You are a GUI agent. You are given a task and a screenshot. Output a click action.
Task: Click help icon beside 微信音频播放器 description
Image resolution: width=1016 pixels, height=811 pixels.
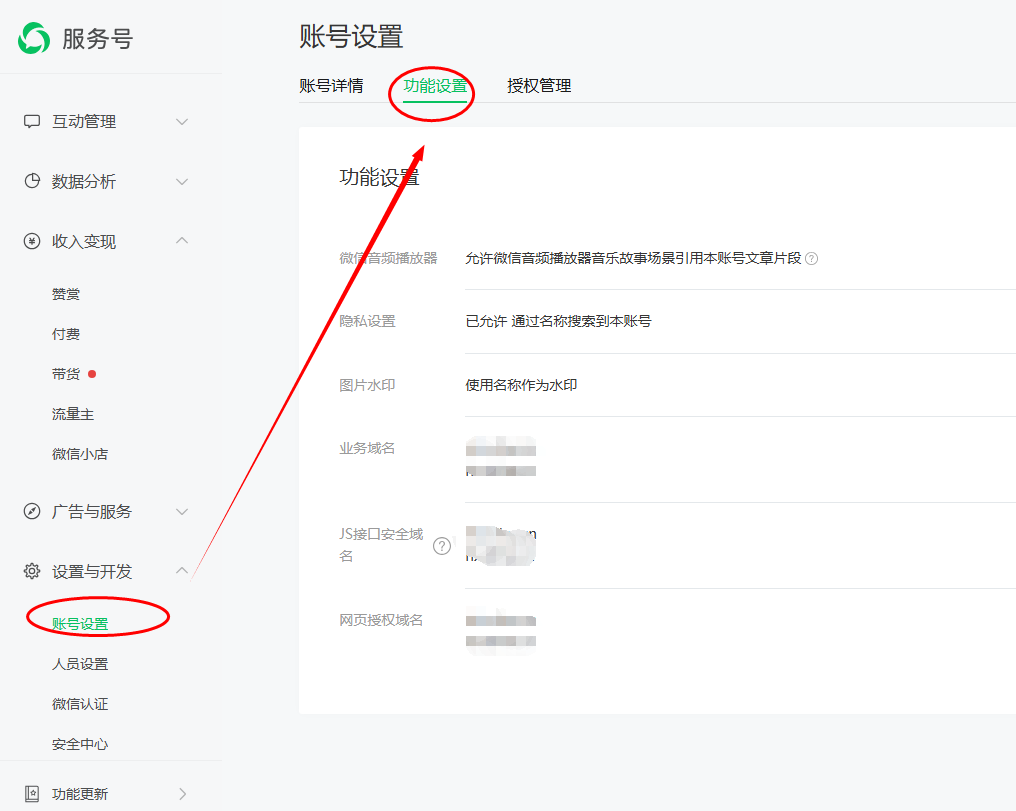tap(811, 258)
